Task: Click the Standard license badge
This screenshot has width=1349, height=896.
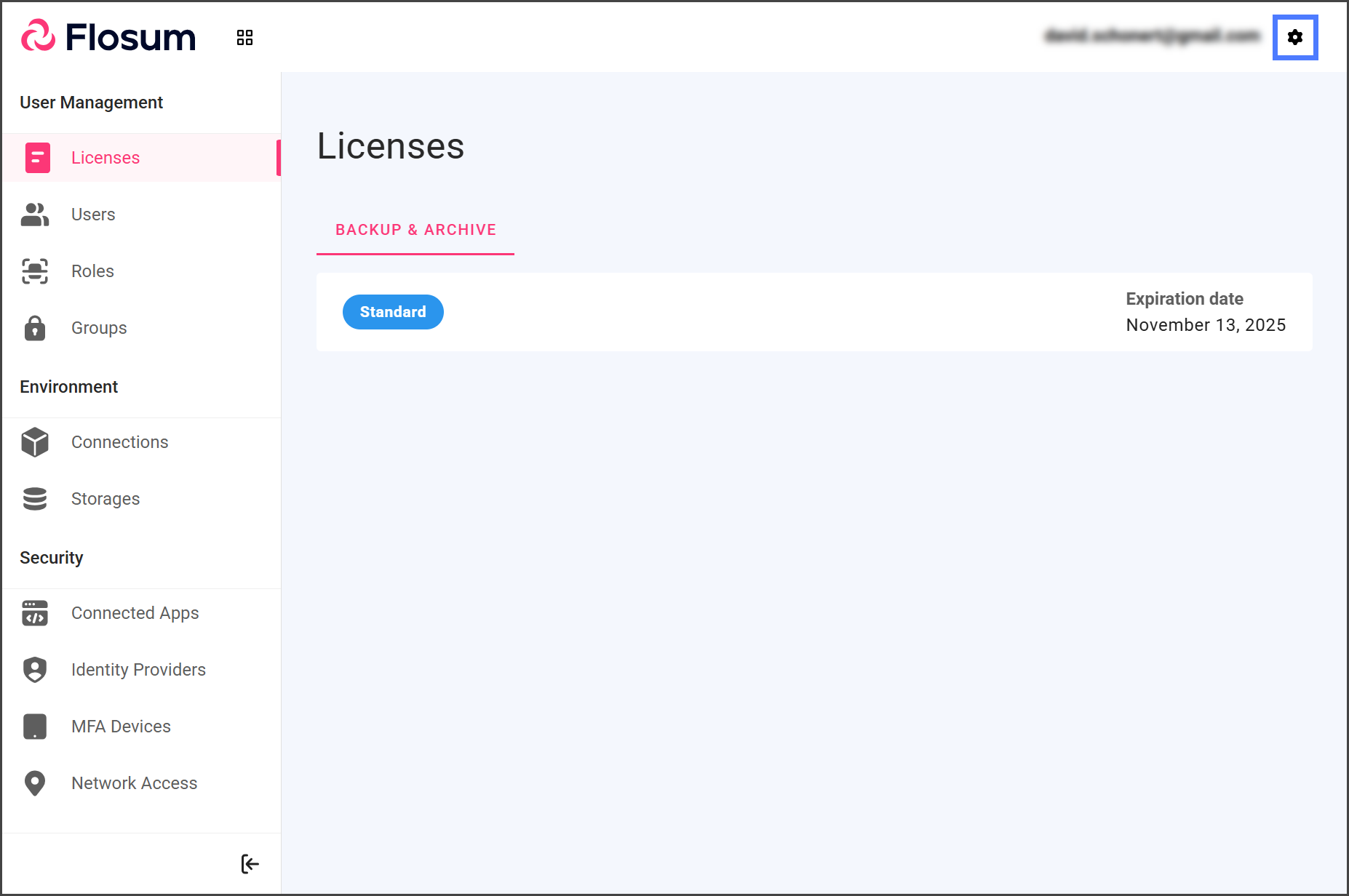Action: click(393, 312)
